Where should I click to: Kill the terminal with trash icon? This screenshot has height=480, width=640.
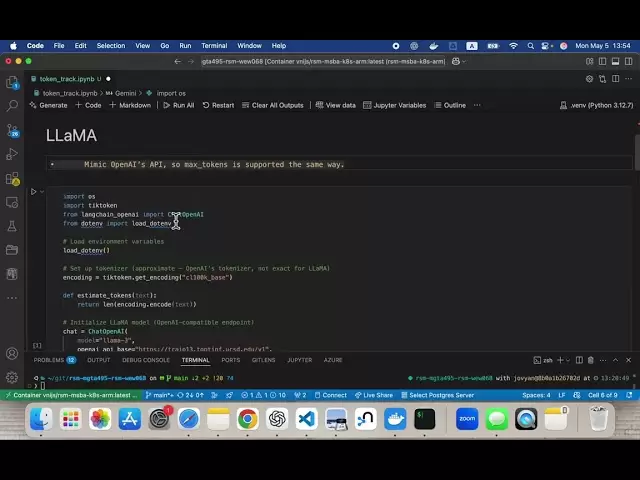[591, 360]
